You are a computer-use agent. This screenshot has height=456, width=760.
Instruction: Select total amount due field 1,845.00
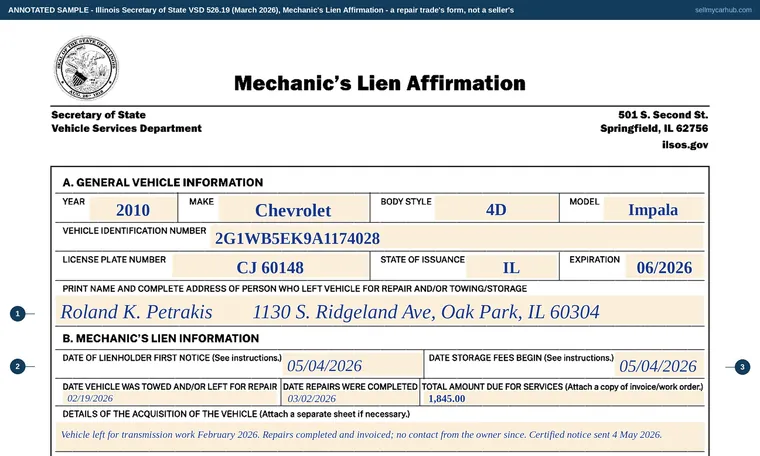click(x=563, y=398)
